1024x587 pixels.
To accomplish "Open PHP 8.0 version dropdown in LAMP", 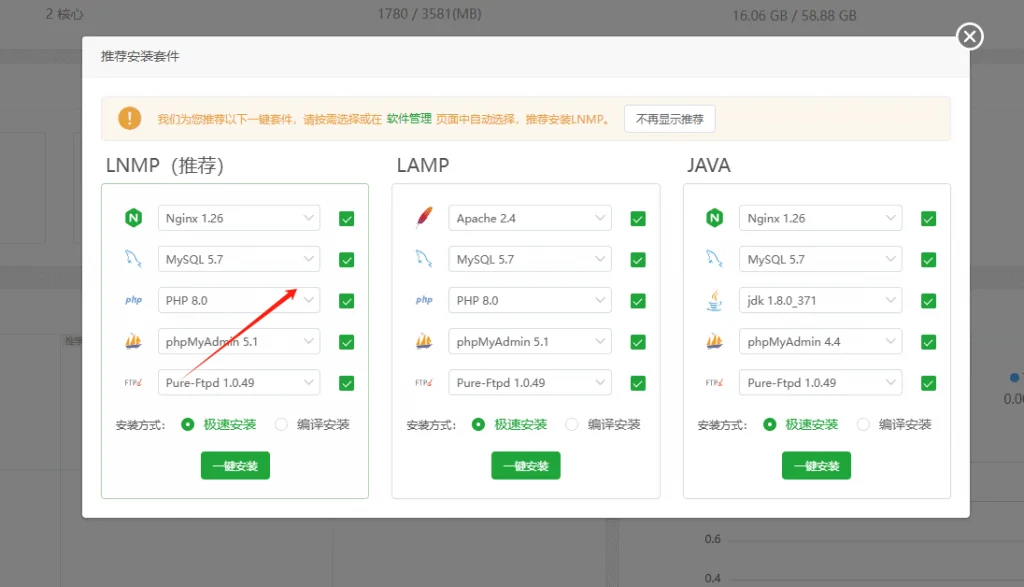I will tap(530, 300).
